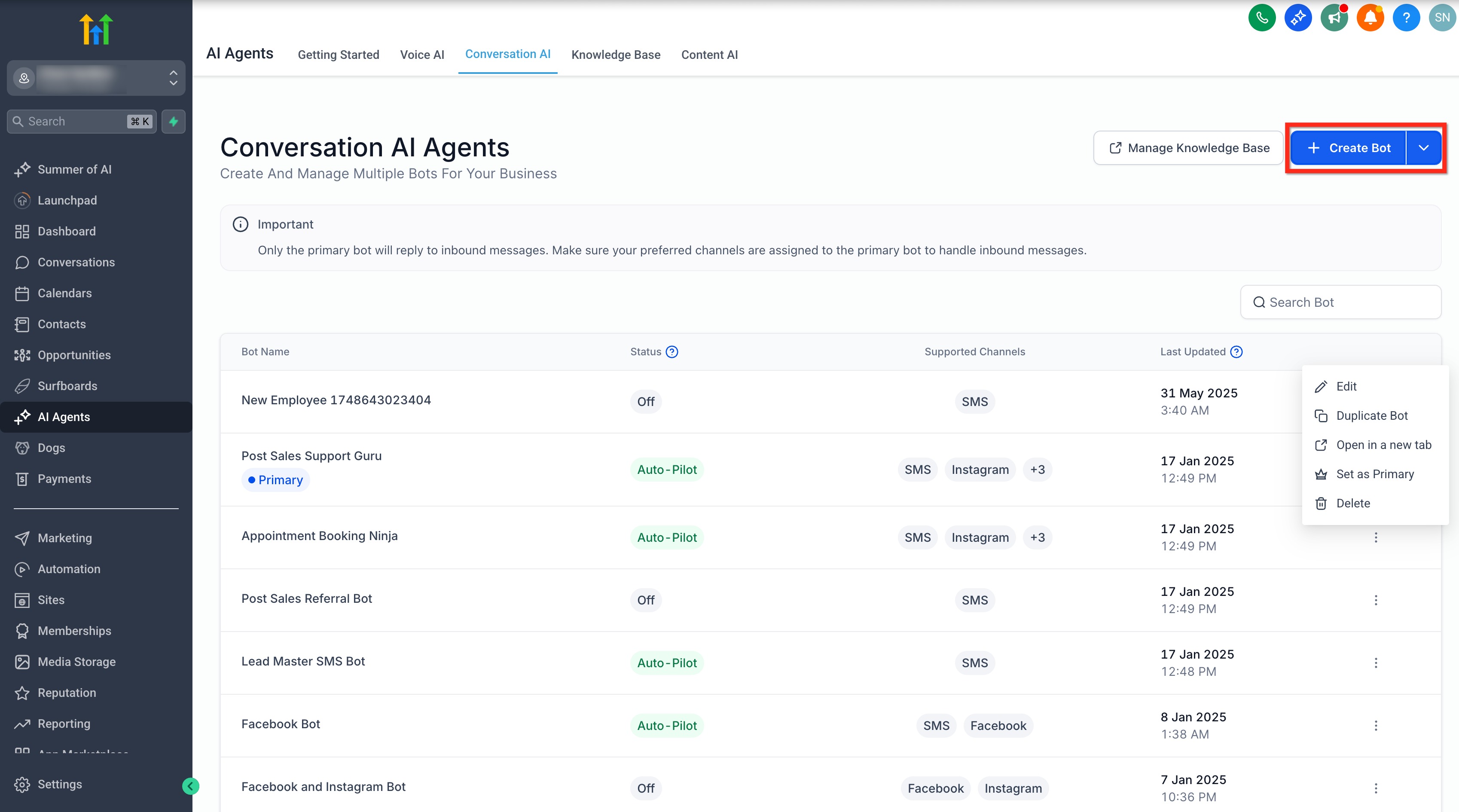Viewport: 1459px width, 812px height.
Task: Open the orange notifications bell
Action: coord(1370,18)
